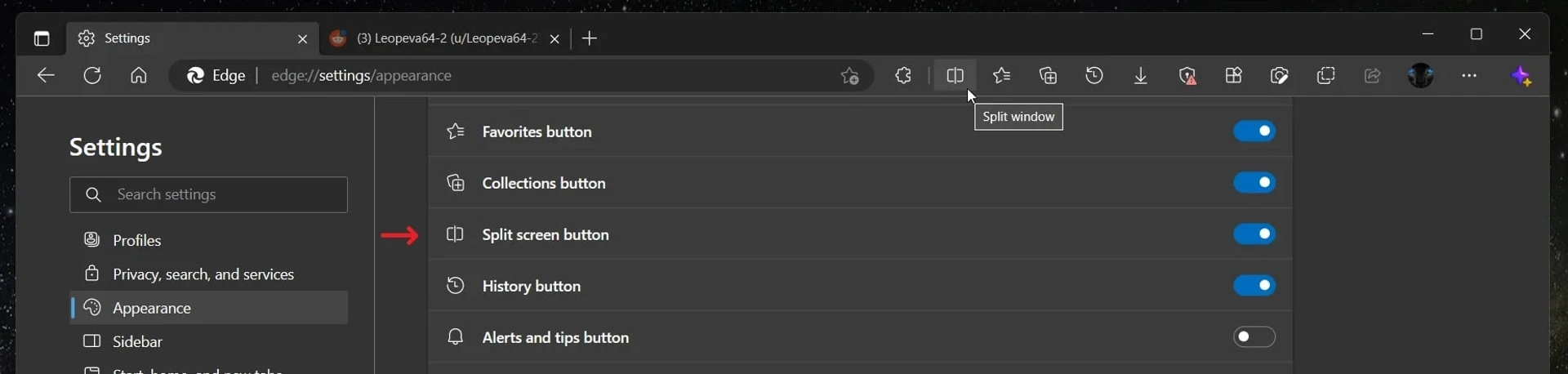Toggle off the Favorites button switch
The height and width of the screenshot is (374, 1568).
pos(1254,131)
